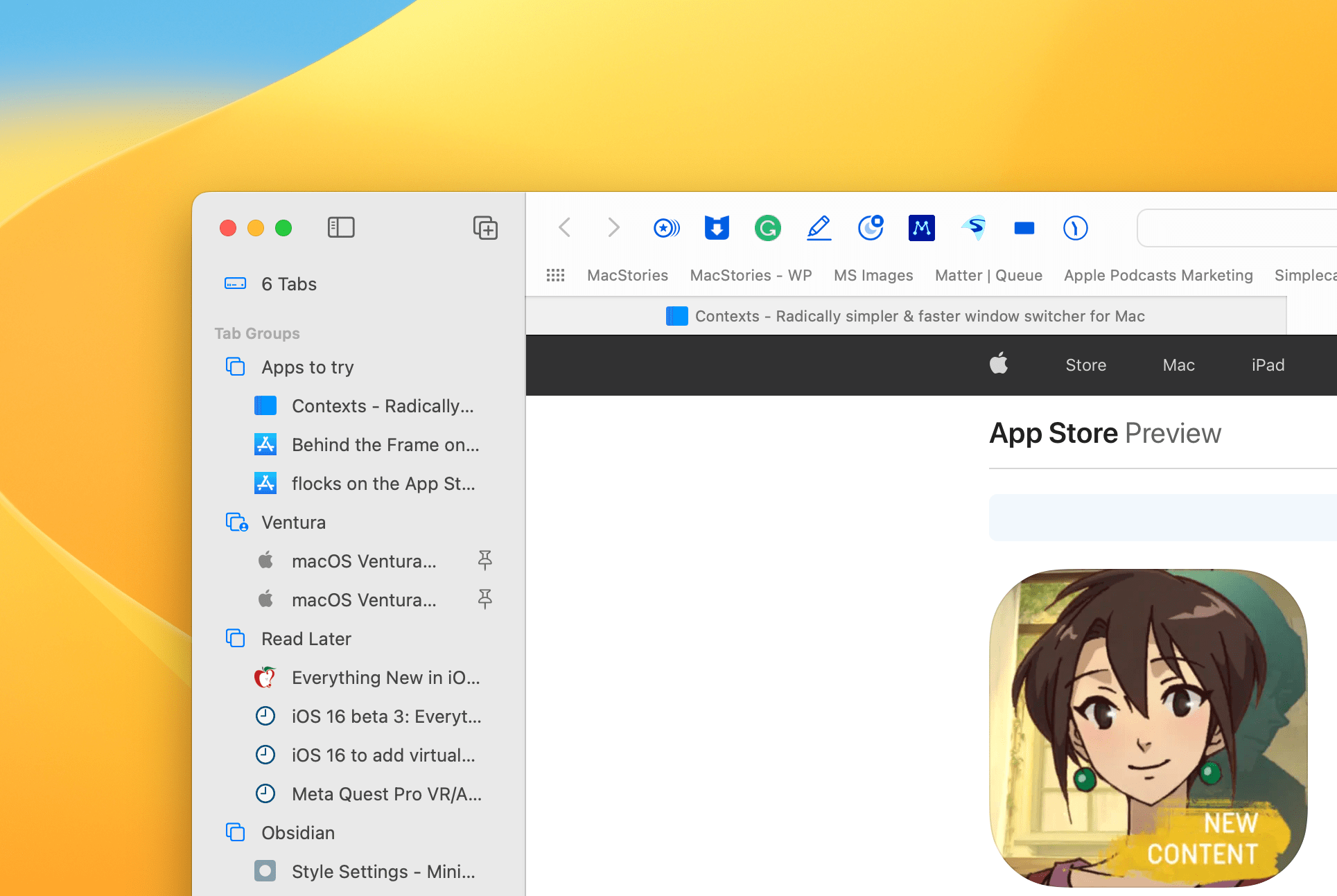Open the 6 Tabs entry

(x=358, y=284)
